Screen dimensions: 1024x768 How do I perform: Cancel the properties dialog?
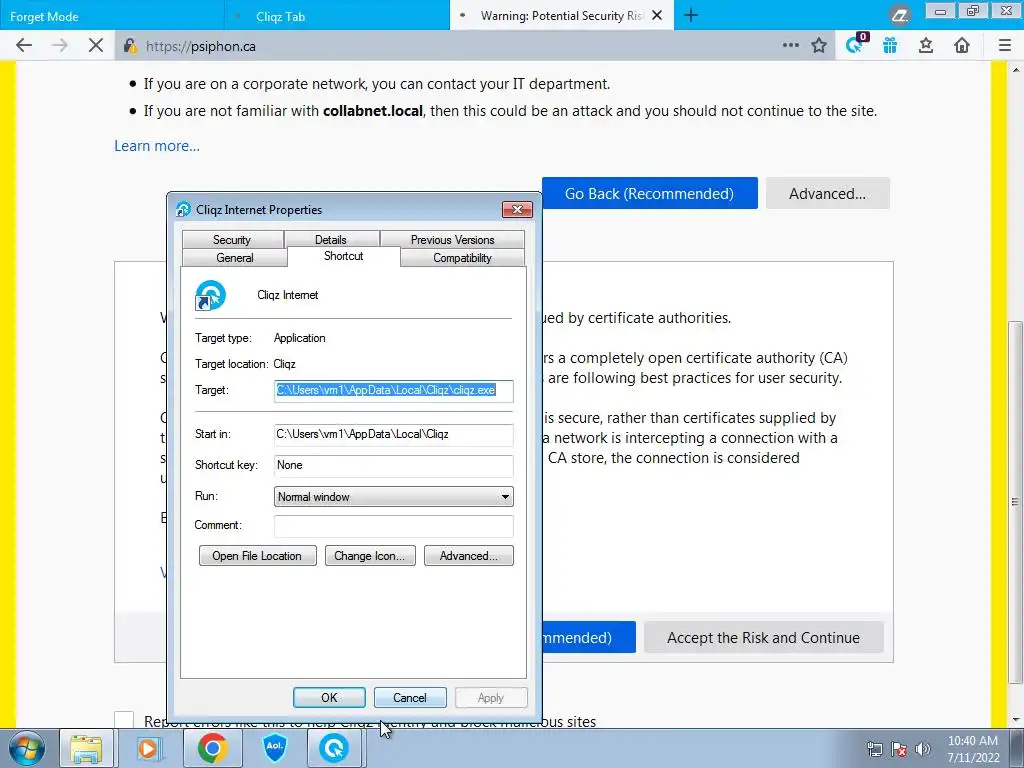point(409,697)
